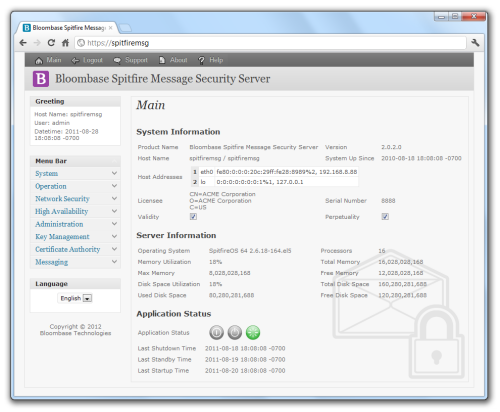This screenshot has height=412, width=500.
Task: Click the Help link
Action: [x=216, y=60]
